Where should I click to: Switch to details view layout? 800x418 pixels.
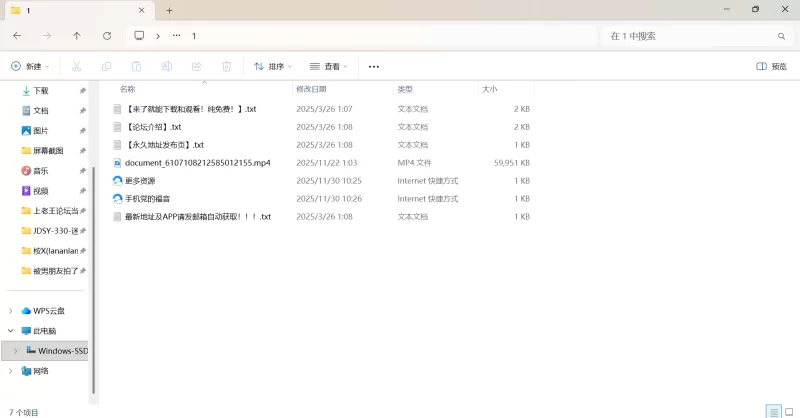(x=773, y=411)
